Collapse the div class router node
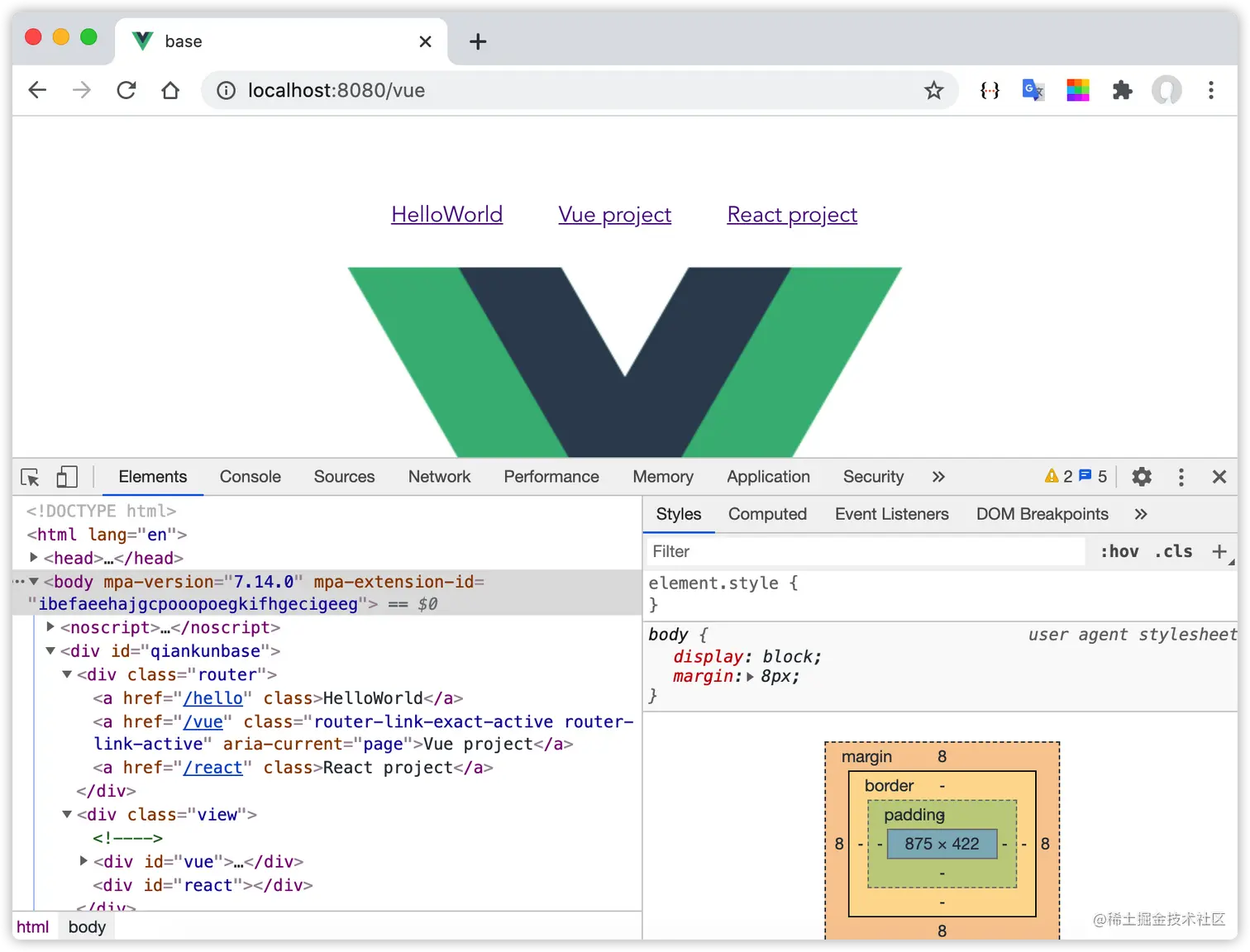Image resolution: width=1250 pixels, height=952 pixels. click(67, 674)
